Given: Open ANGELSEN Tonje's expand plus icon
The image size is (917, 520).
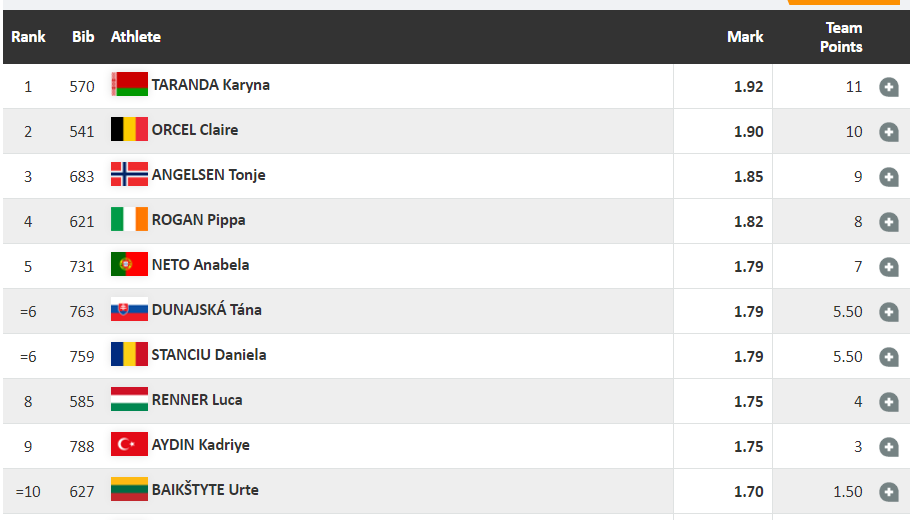Looking at the screenshot, I should 888,177.
